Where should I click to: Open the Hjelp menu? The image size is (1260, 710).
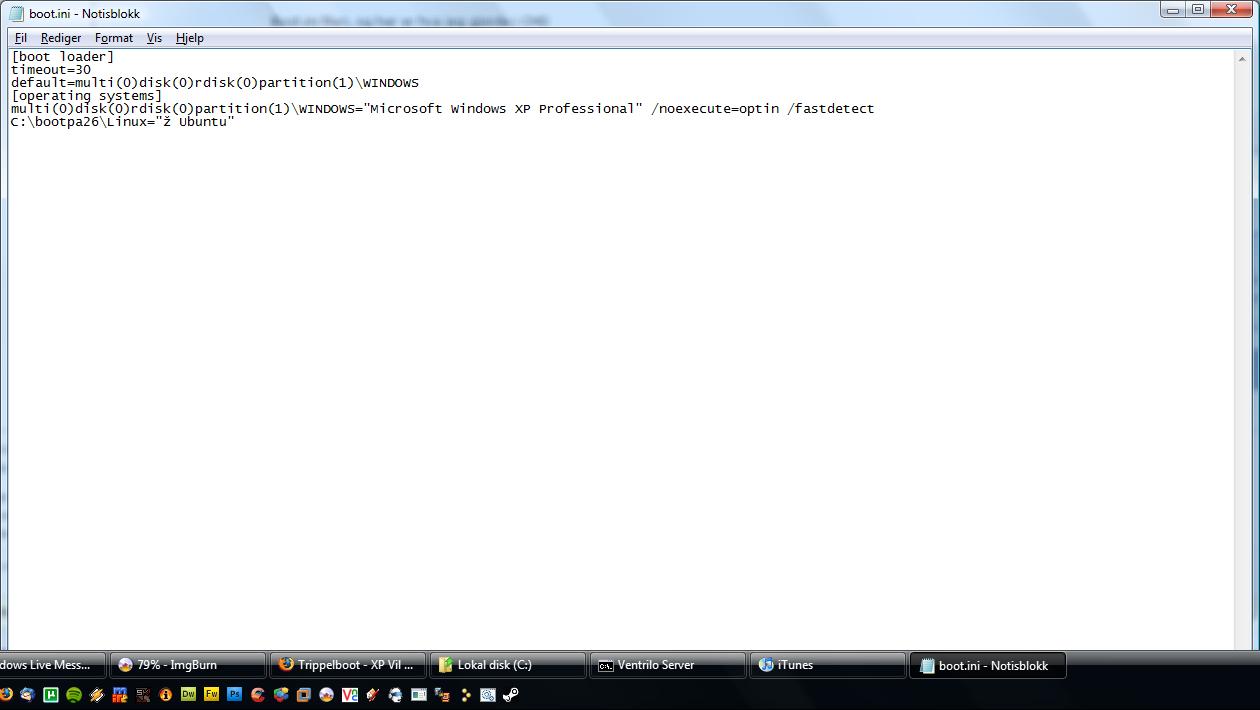pyautogui.click(x=189, y=38)
